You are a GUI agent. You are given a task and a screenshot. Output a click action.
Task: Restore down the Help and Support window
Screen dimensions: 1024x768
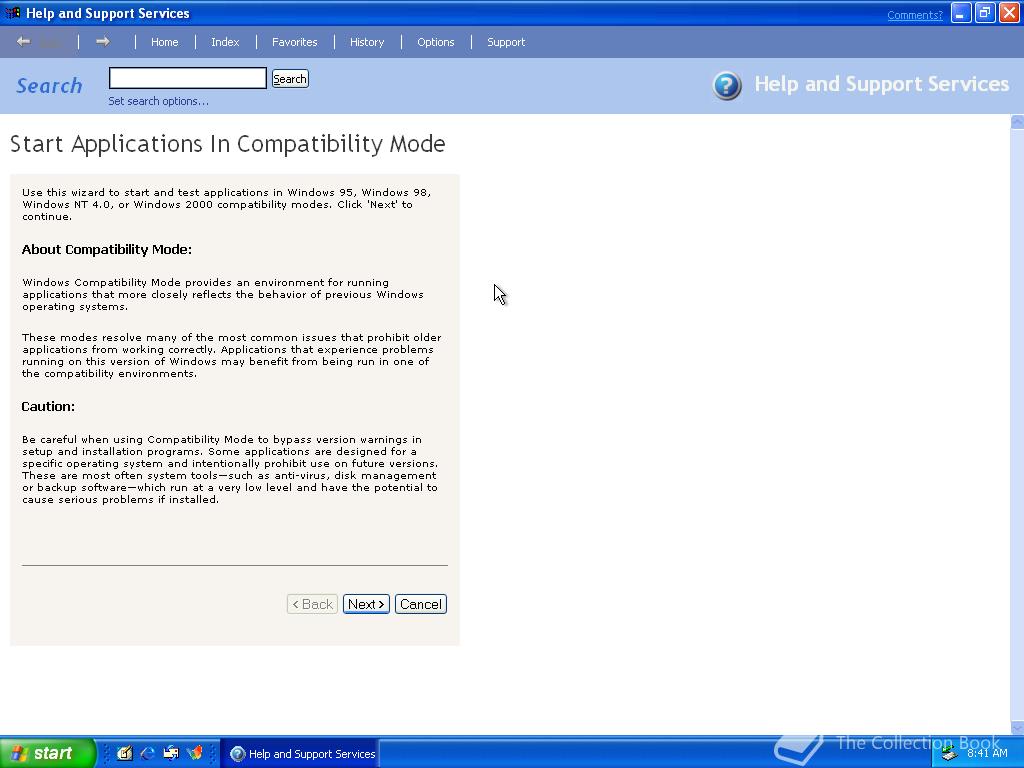coord(985,13)
